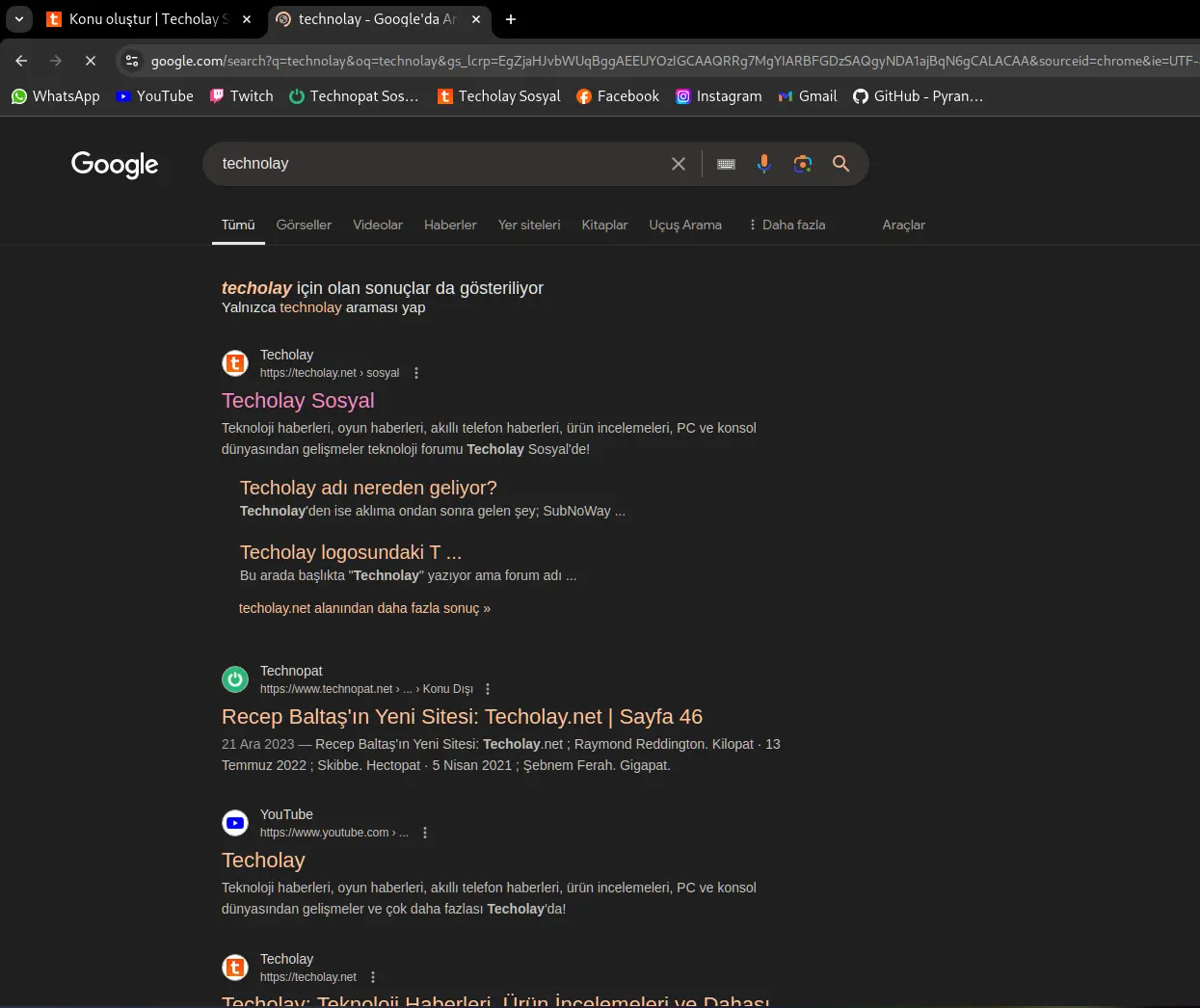Open Twitch bookmark
Viewport: 1200px width, 1008px height.
[242, 96]
